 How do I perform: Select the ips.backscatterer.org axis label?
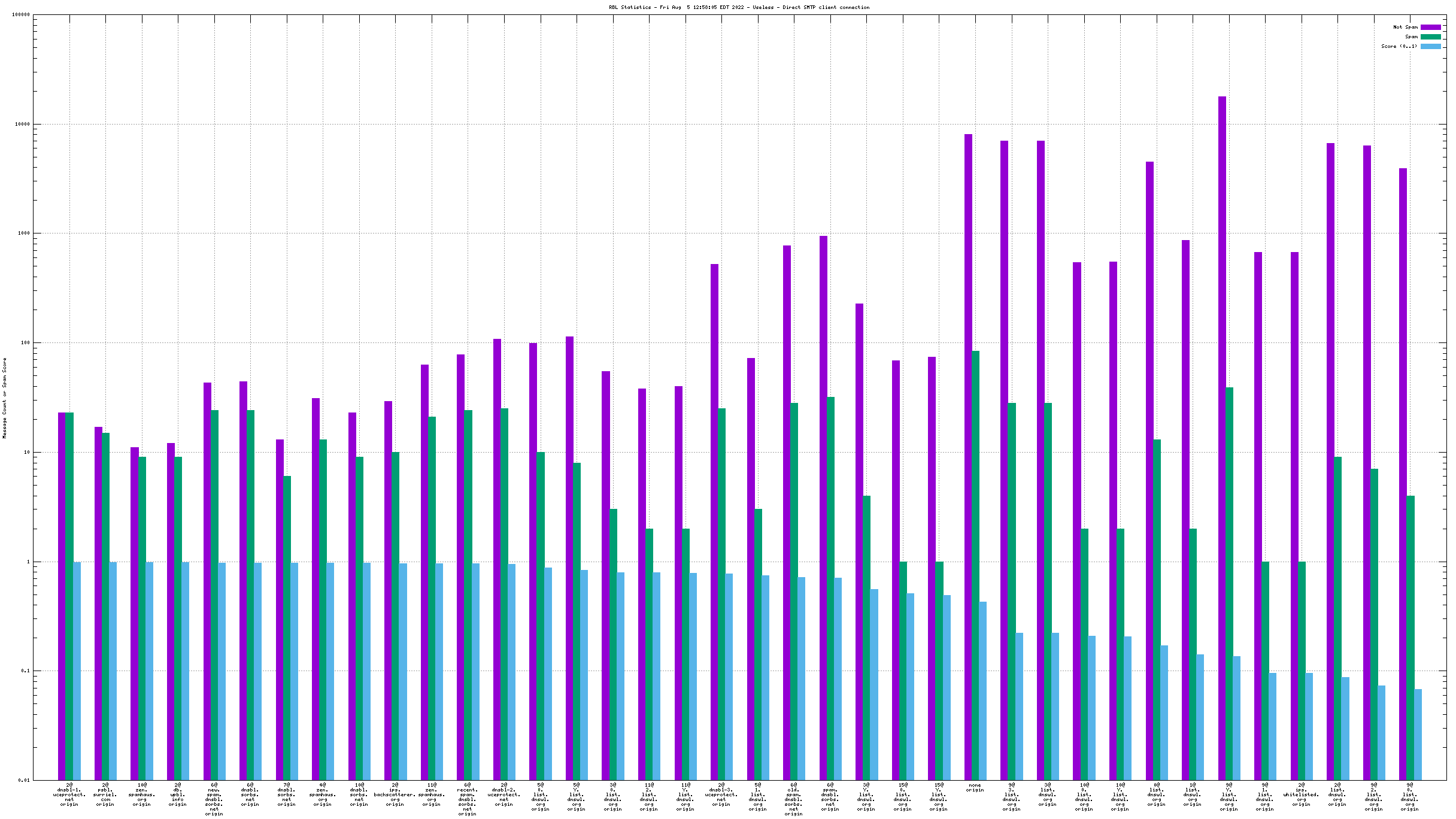pyautogui.click(x=395, y=794)
